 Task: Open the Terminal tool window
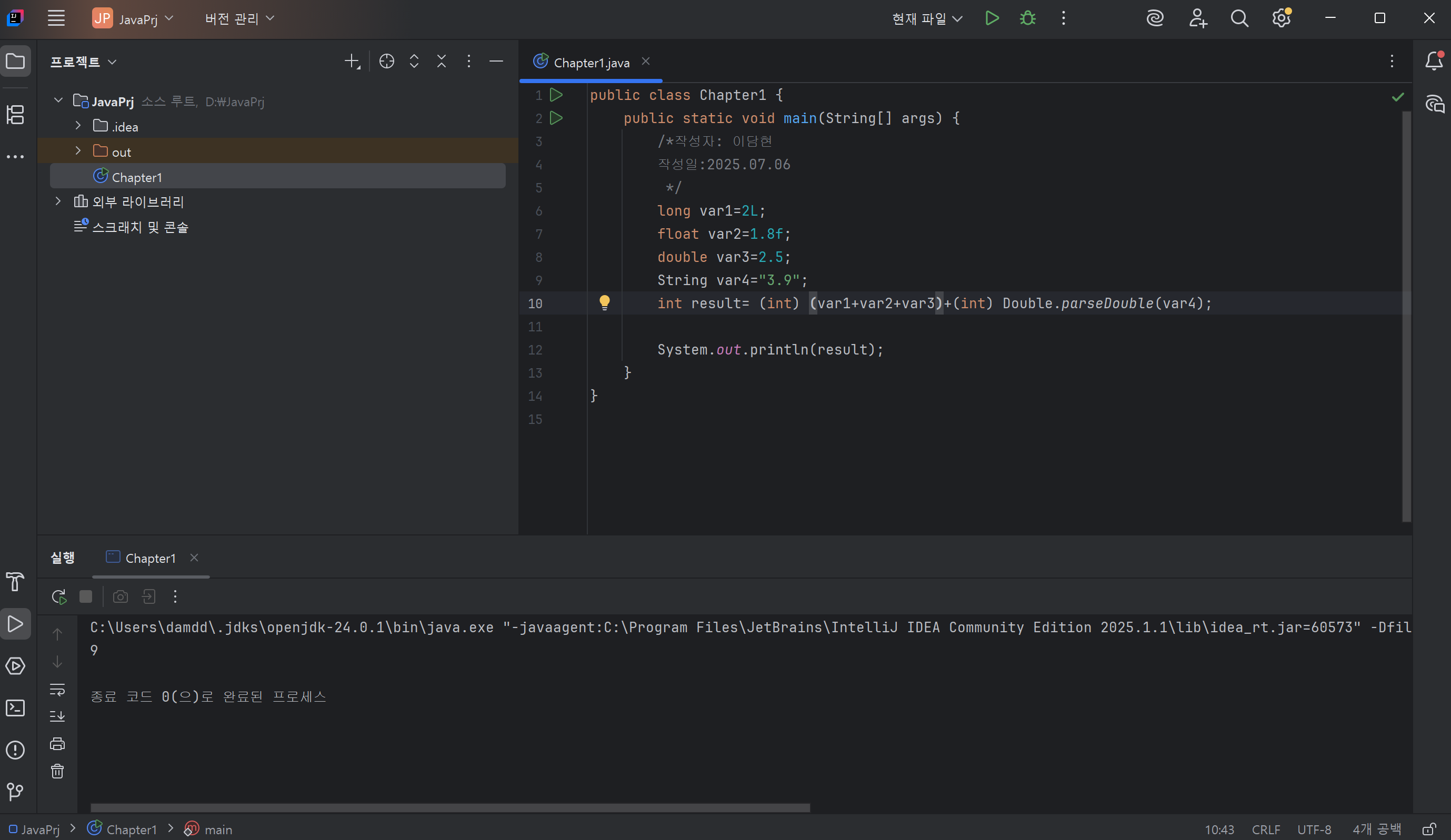point(16,707)
